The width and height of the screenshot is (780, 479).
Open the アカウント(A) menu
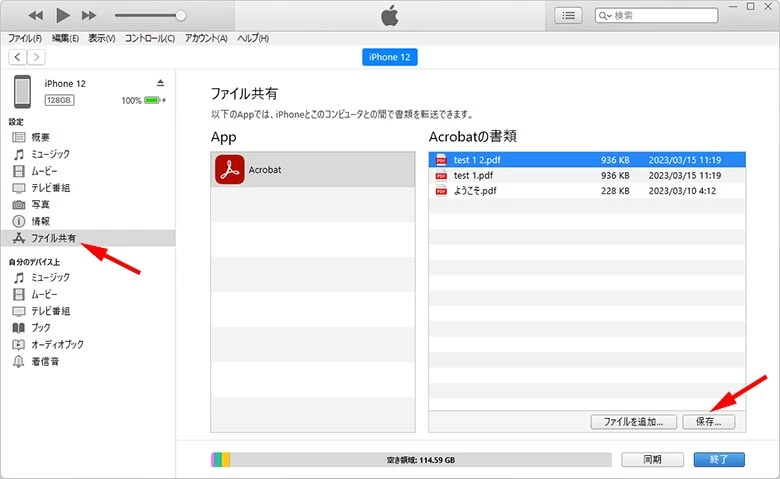pos(206,38)
